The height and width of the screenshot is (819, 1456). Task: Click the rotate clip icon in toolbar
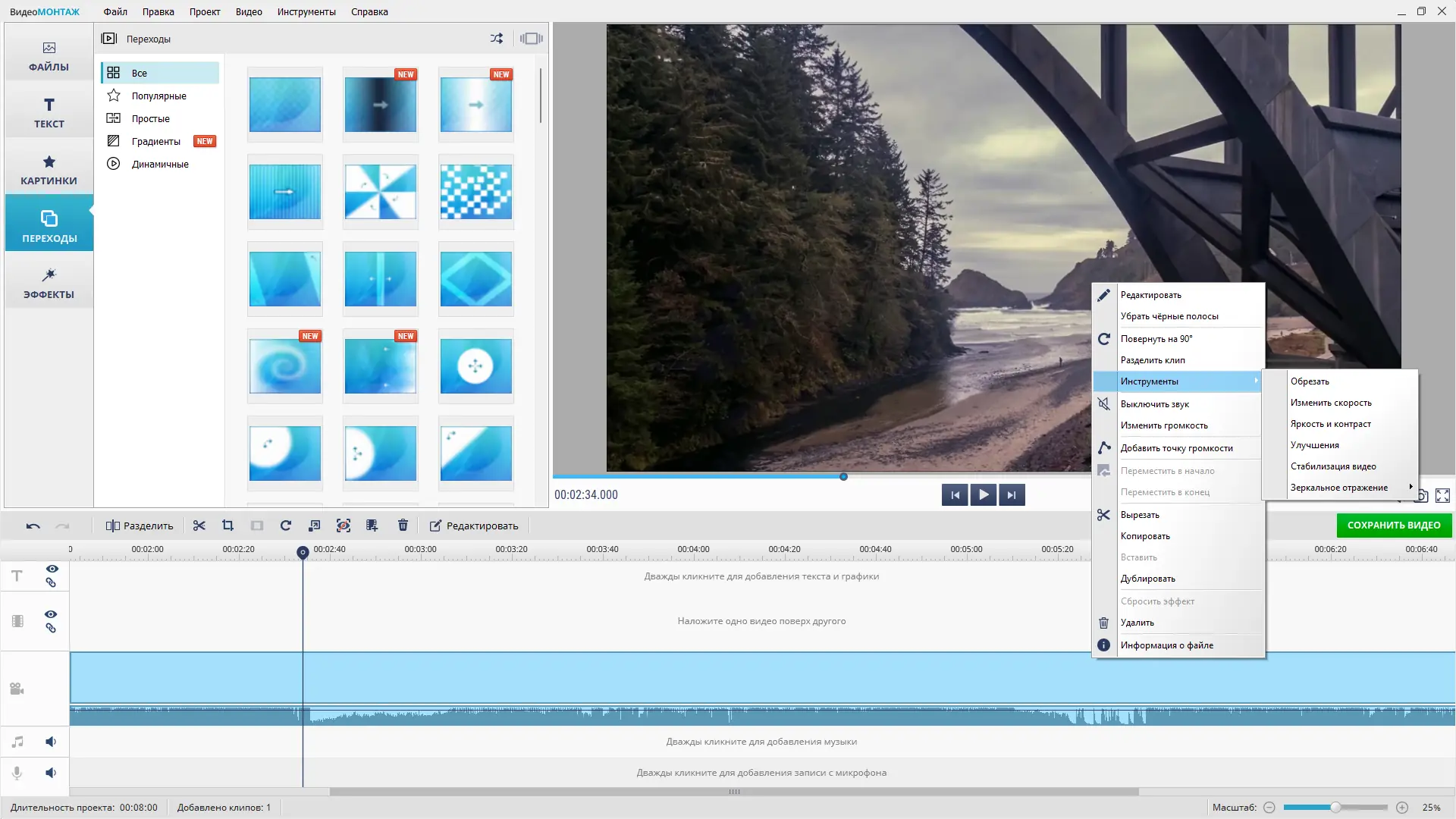pos(286,526)
